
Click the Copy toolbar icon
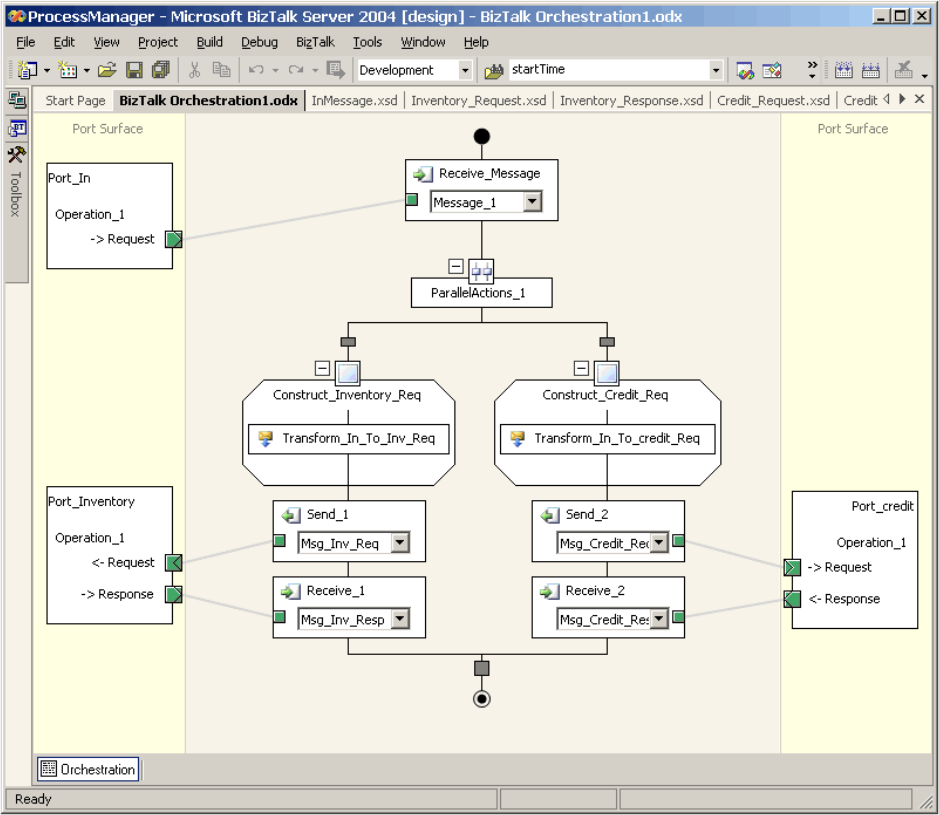pos(221,70)
